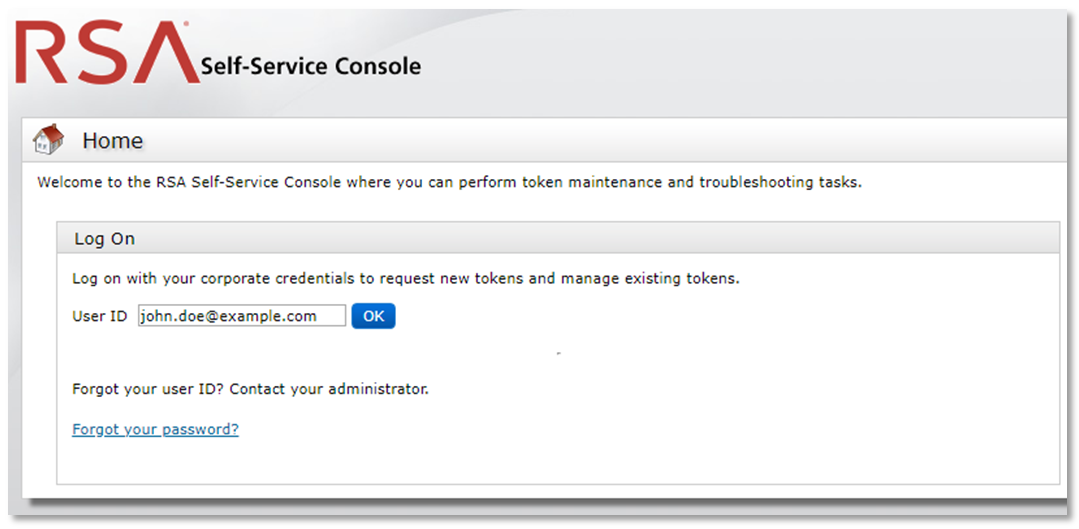The image size is (1079, 529).
Task: Click the 'Contact your administrator' text
Action: [x=330, y=389]
